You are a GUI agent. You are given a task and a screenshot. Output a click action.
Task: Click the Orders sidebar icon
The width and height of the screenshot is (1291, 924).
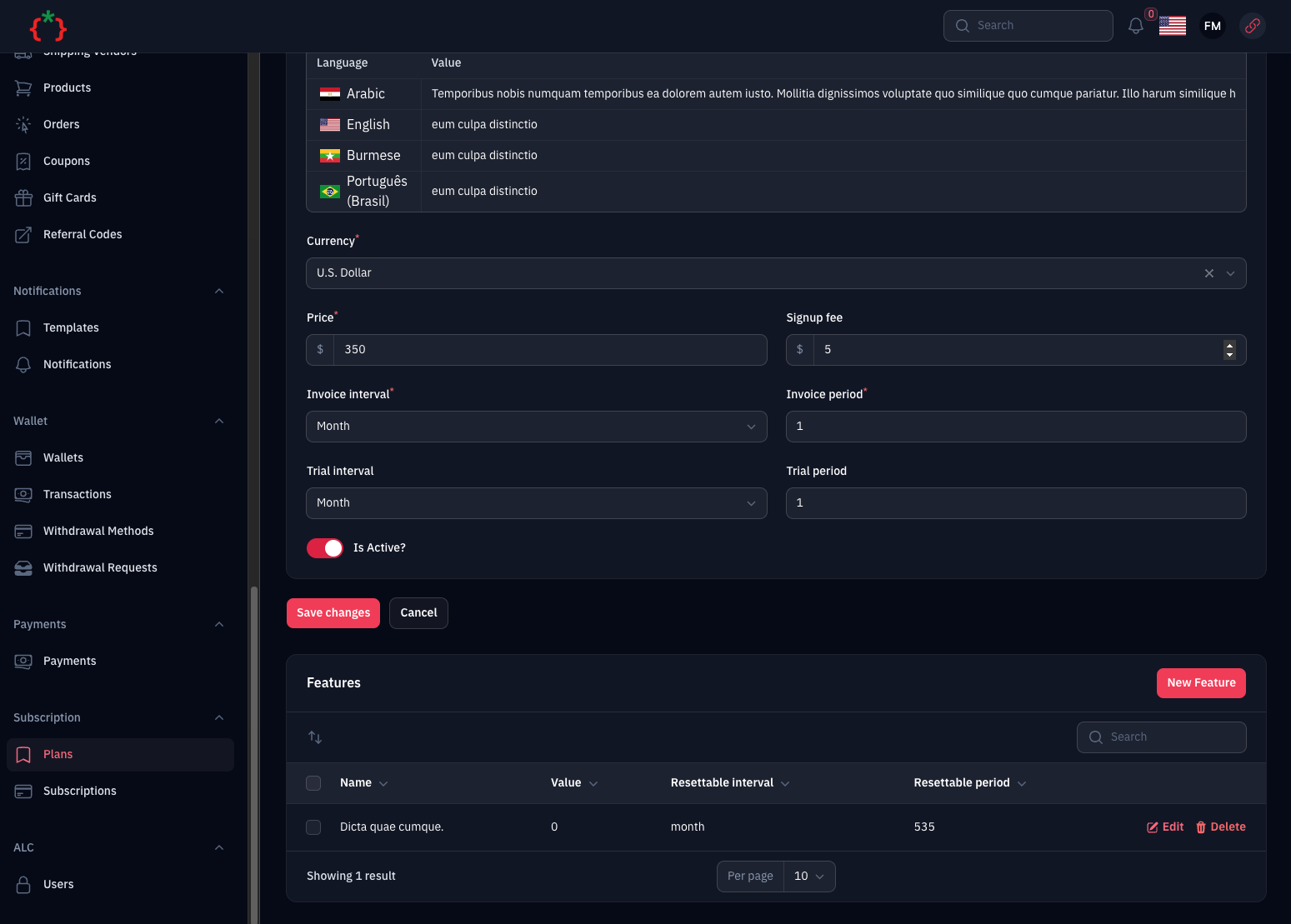(x=23, y=125)
